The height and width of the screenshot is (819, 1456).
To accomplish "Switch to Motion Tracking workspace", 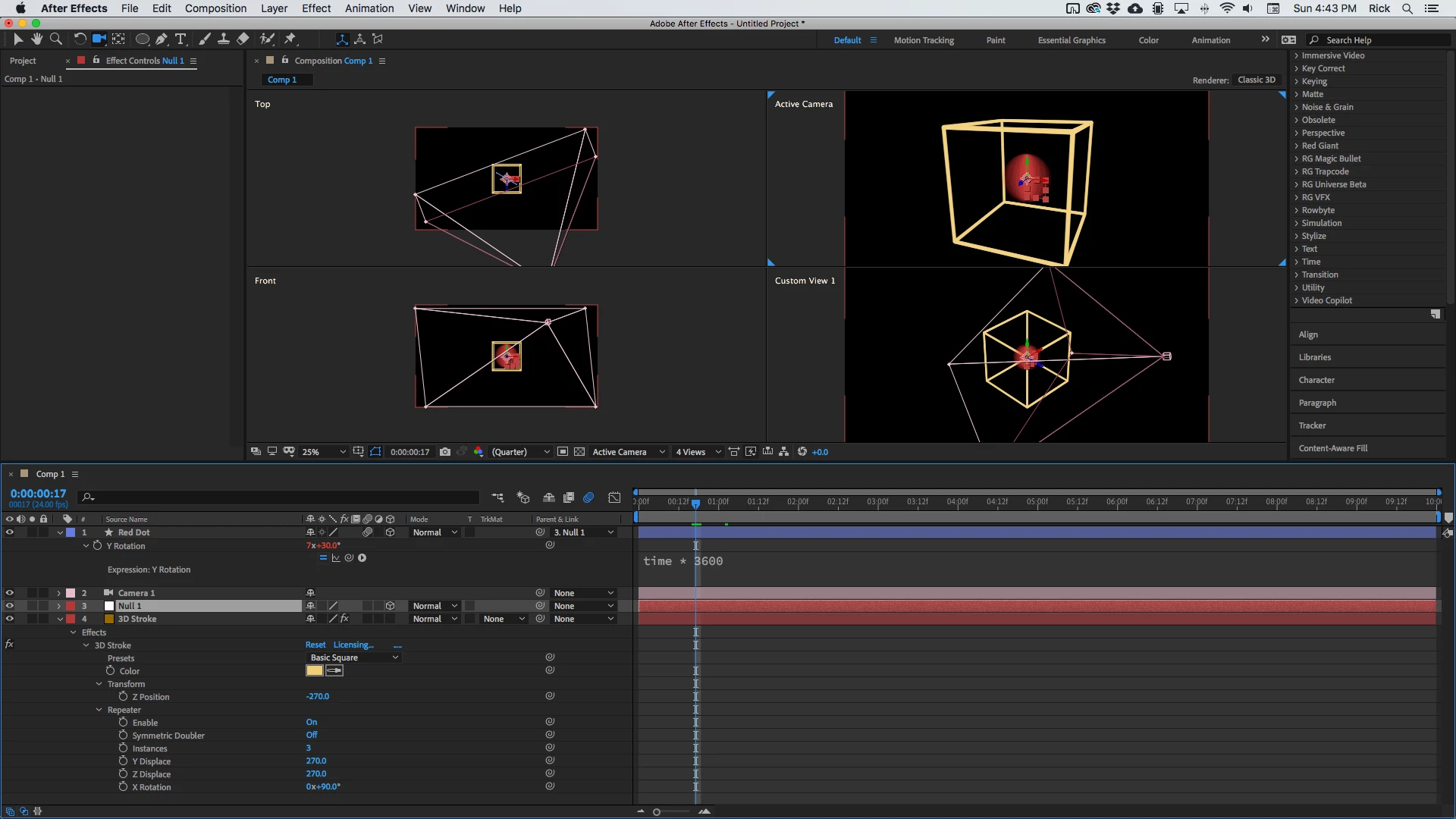I will pos(923,40).
